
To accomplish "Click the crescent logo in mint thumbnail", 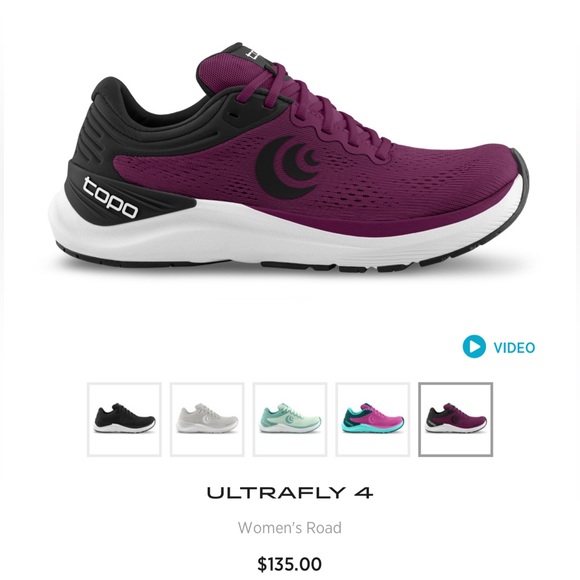I will (x=291, y=419).
